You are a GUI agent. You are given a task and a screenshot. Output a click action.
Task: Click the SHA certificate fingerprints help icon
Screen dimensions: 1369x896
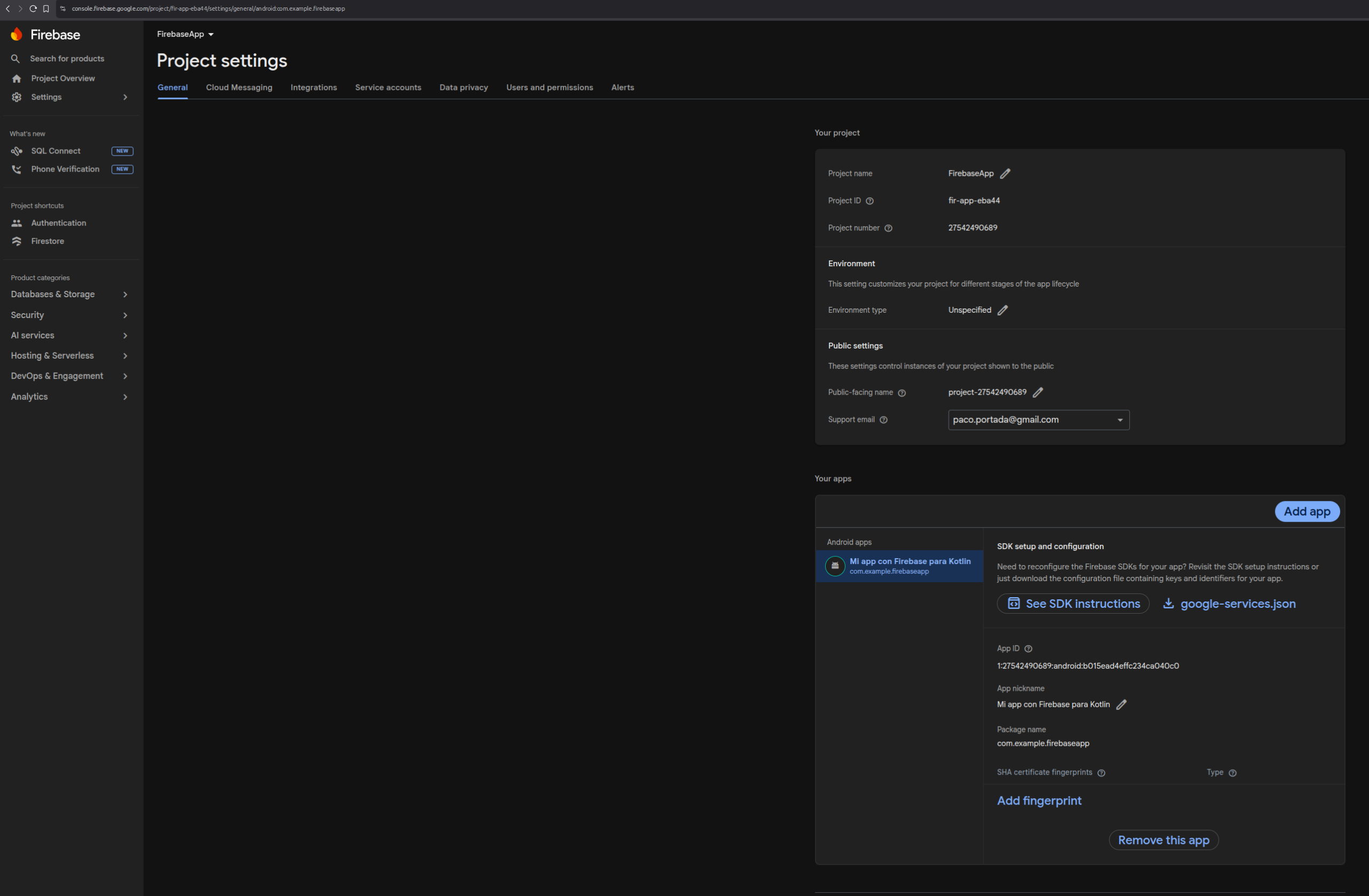[1101, 773]
